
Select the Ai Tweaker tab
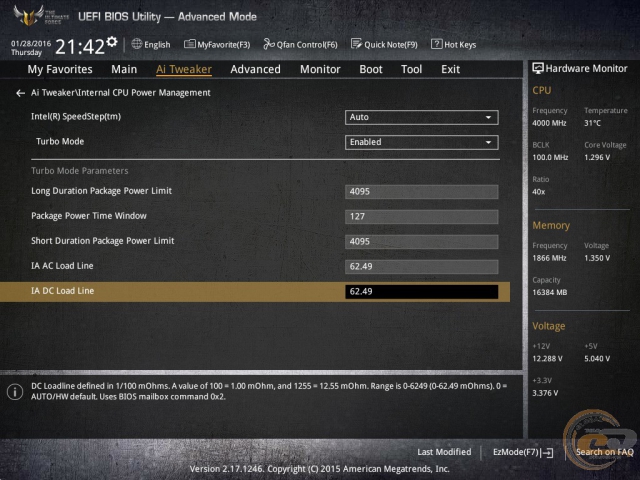pos(184,69)
